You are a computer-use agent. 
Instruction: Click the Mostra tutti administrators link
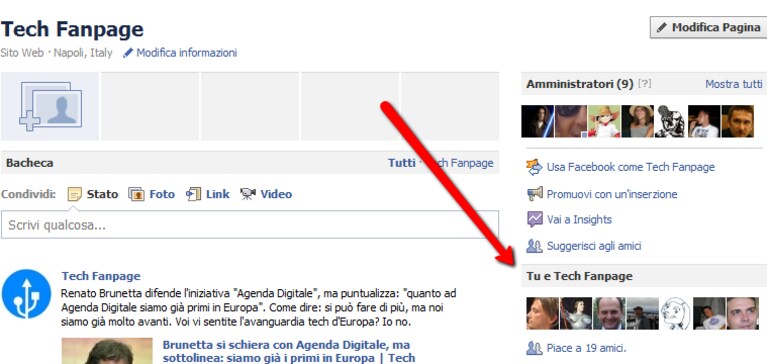click(734, 84)
